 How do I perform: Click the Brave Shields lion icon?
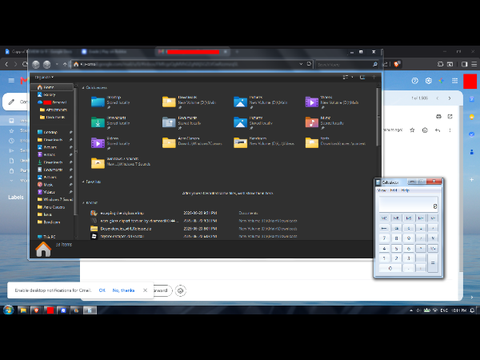pos(397,64)
